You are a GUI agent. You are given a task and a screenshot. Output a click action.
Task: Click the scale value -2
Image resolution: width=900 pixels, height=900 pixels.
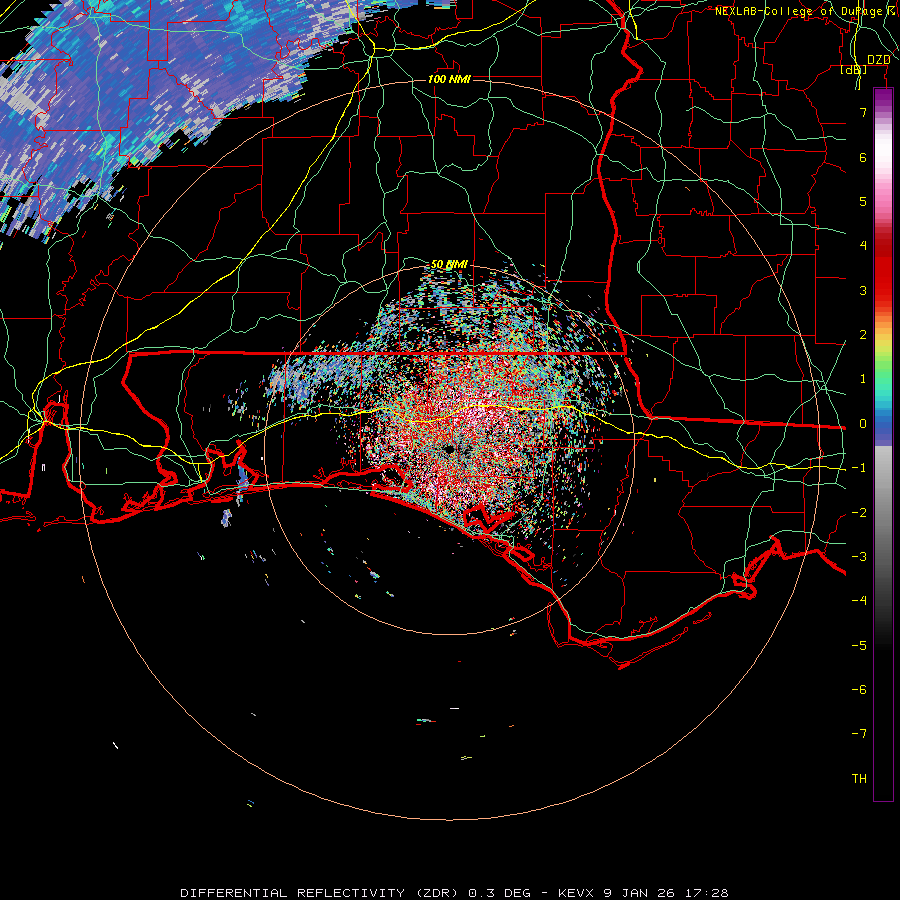click(859, 513)
